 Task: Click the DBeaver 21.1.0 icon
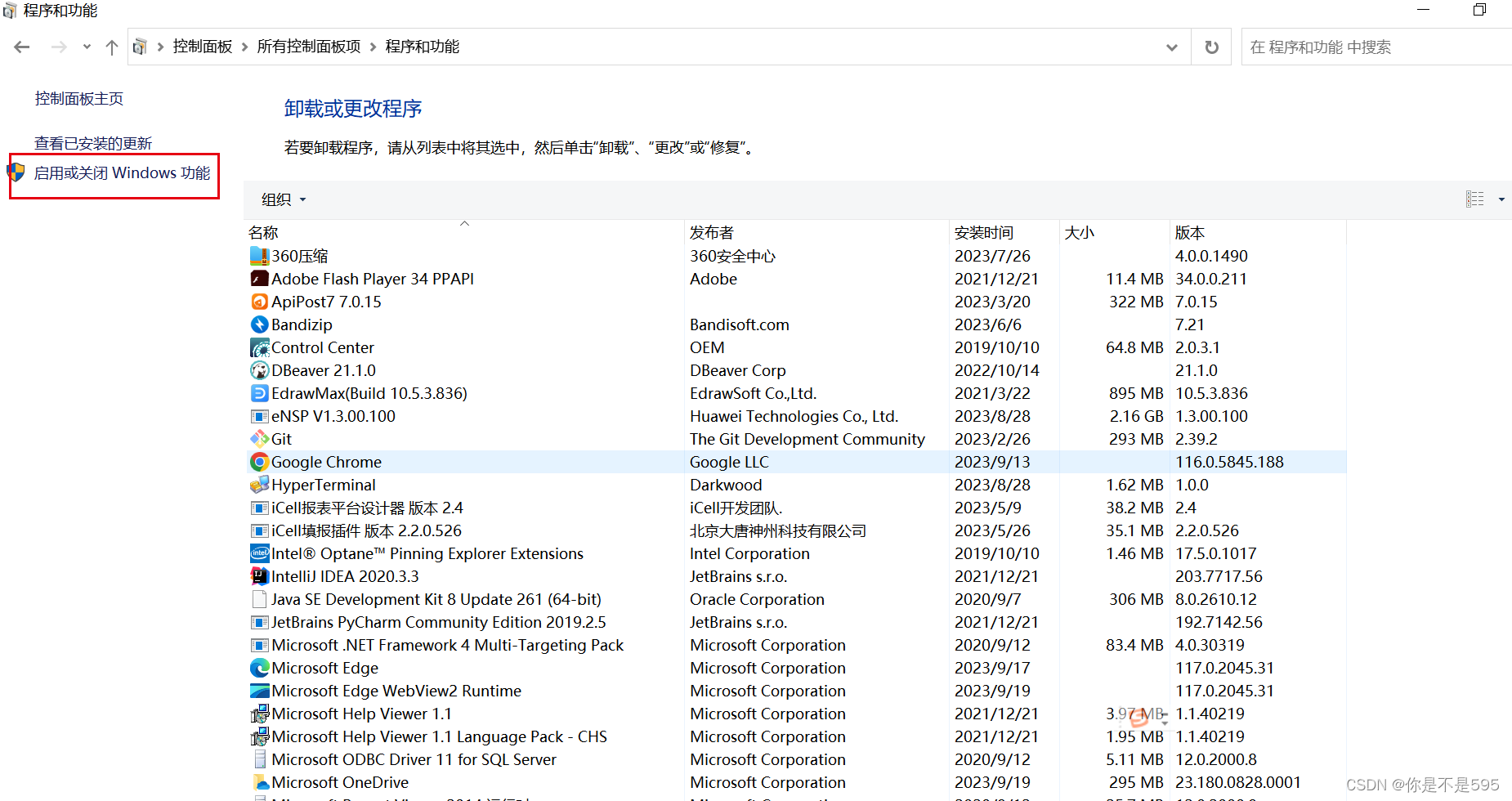(259, 370)
